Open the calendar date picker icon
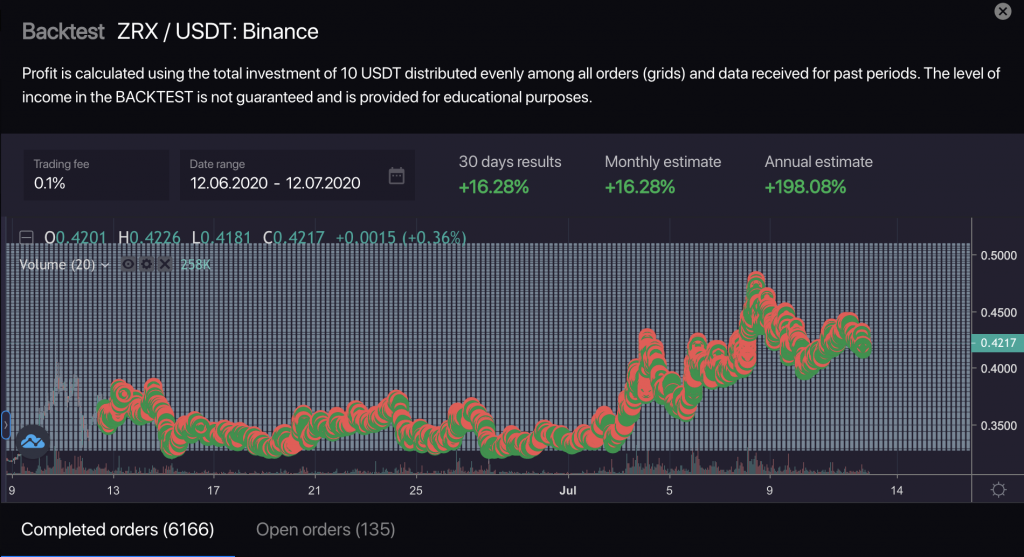The width and height of the screenshot is (1024, 557). [x=396, y=176]
